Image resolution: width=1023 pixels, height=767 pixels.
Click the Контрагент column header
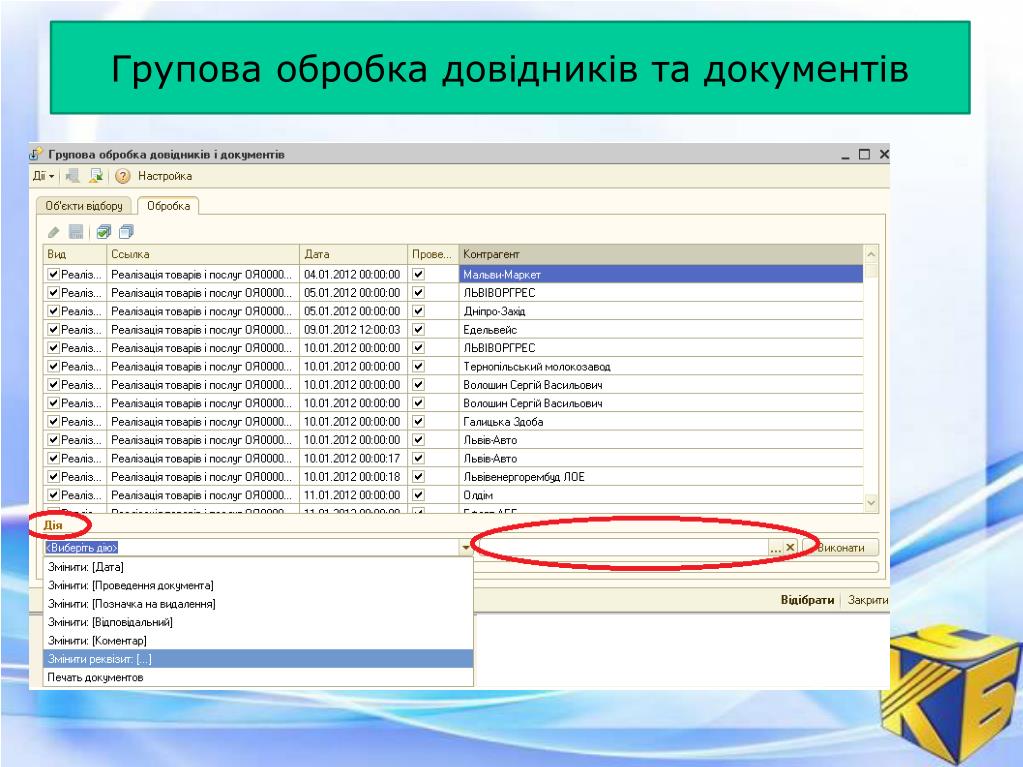[661, 254]
